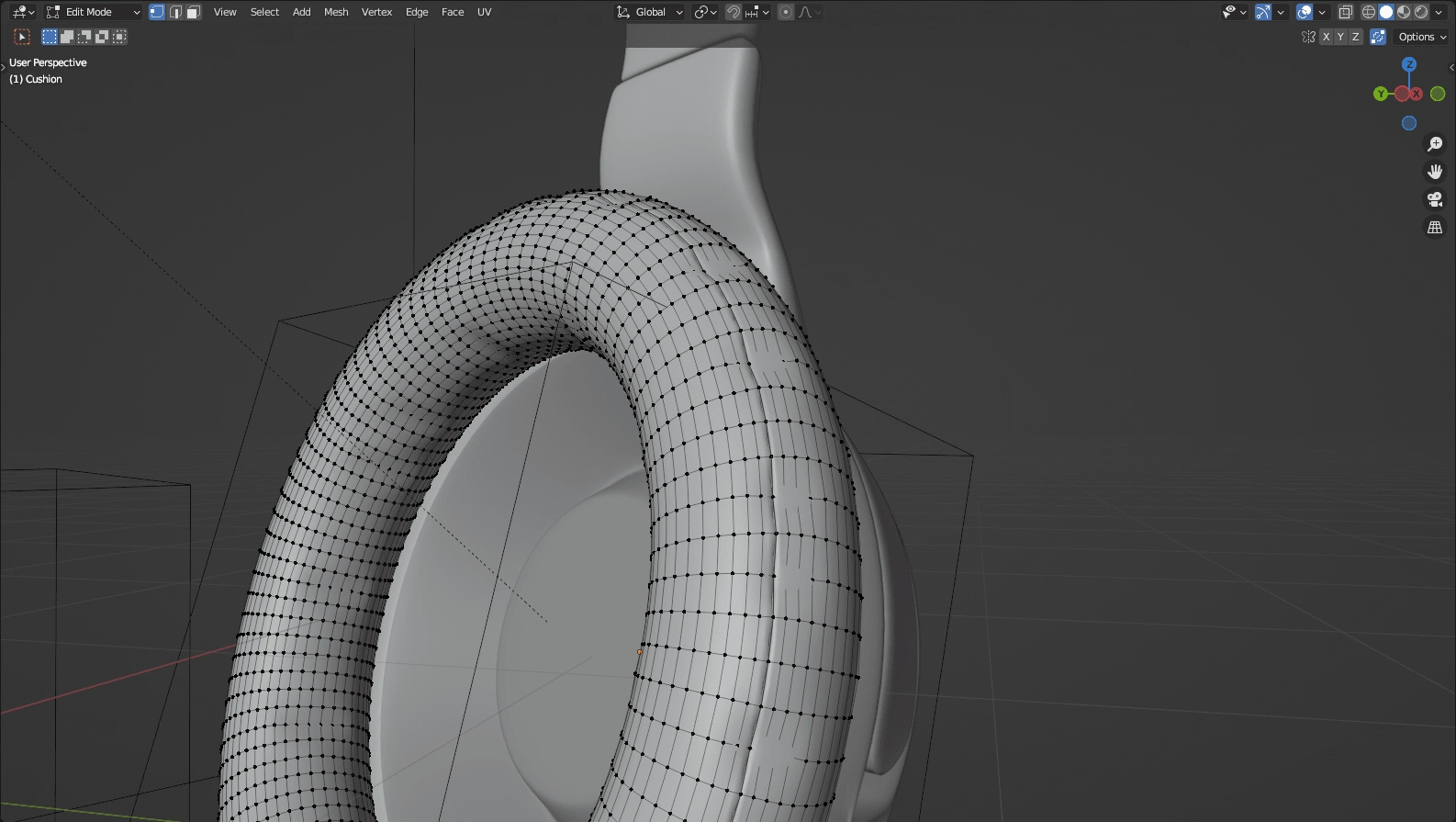This screenshot has height=822, width=1456.
Task: Switch to wireframe viewport shading
Action: pos(1369,12)
